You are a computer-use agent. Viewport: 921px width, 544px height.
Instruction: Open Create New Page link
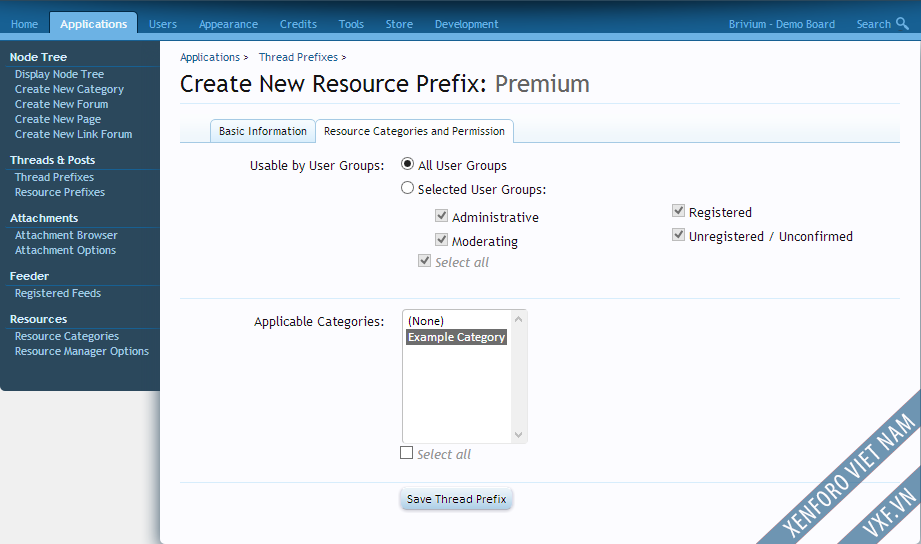tap(58, 119)
